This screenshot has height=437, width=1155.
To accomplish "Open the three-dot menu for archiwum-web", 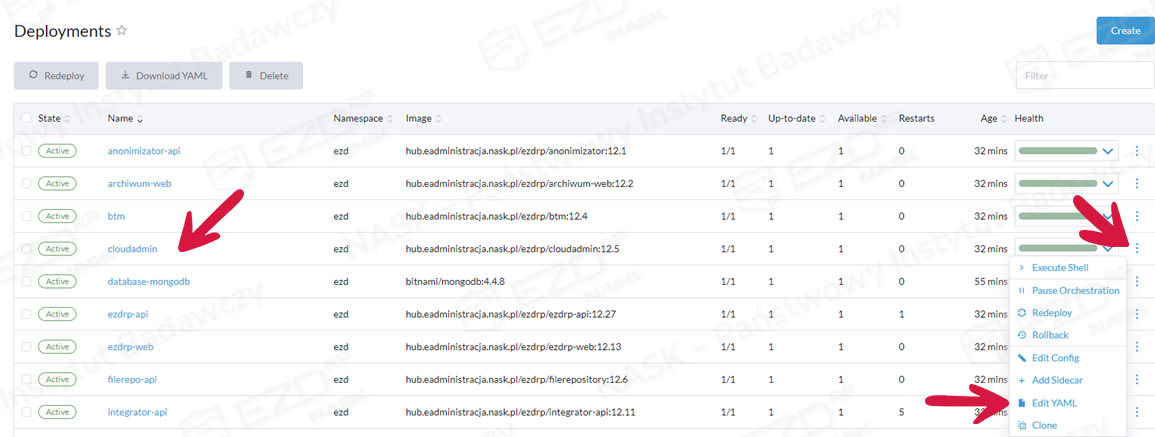I will [x=1137, y=184].
